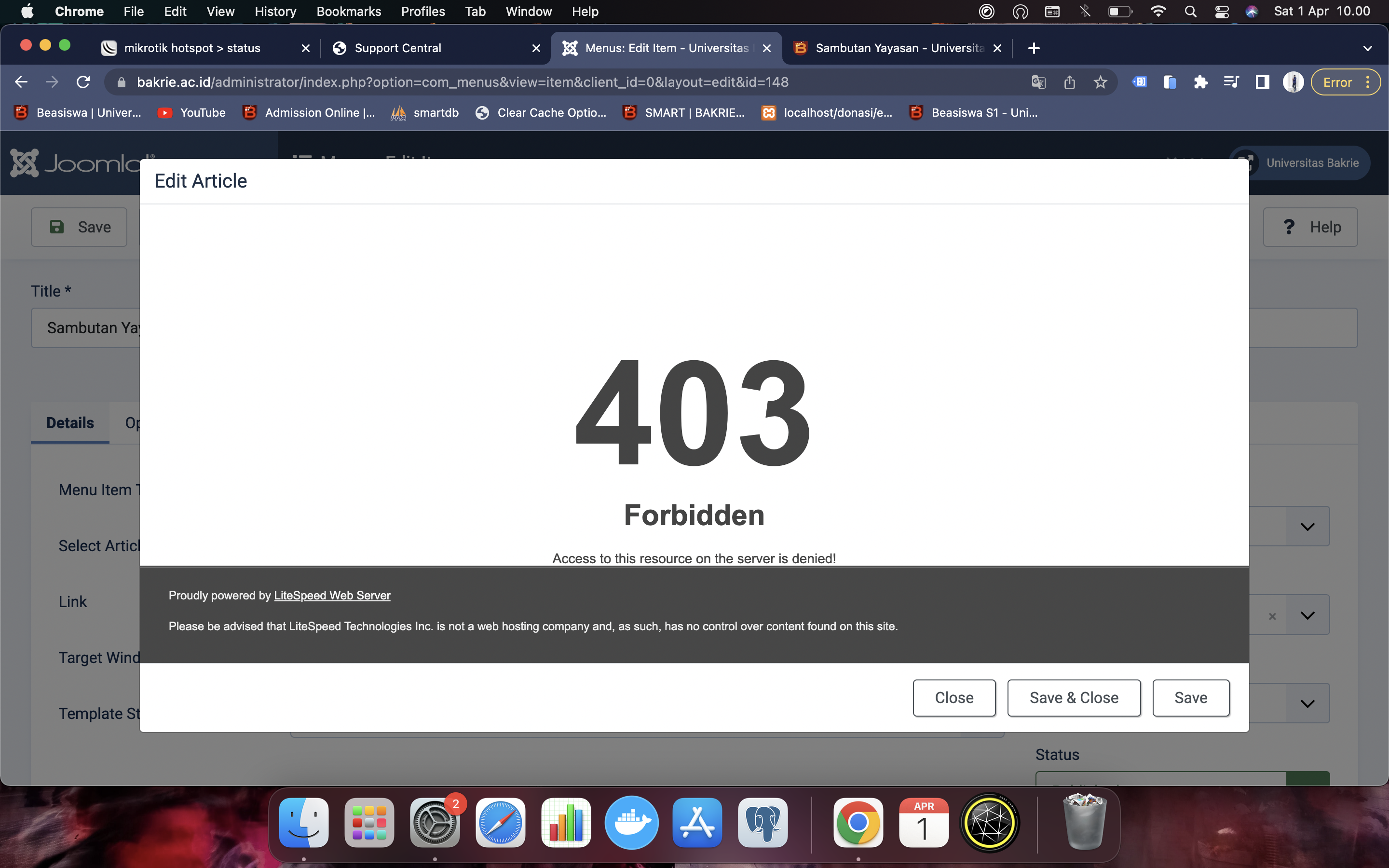
Task: Open the Error Chrome update button
Action: click(x=1337, y=82)
